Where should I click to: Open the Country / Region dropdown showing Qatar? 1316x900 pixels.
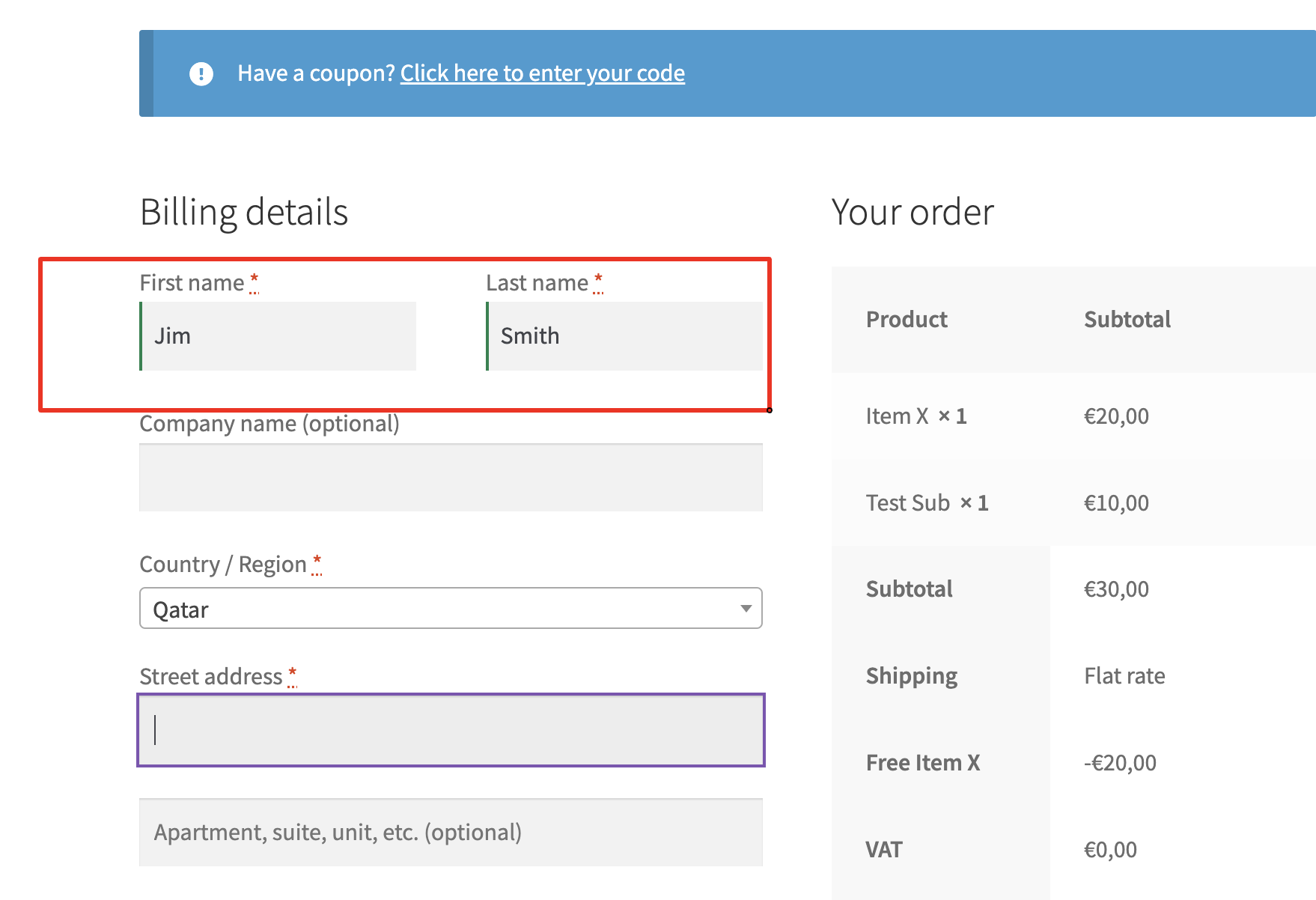pos(451,608)
